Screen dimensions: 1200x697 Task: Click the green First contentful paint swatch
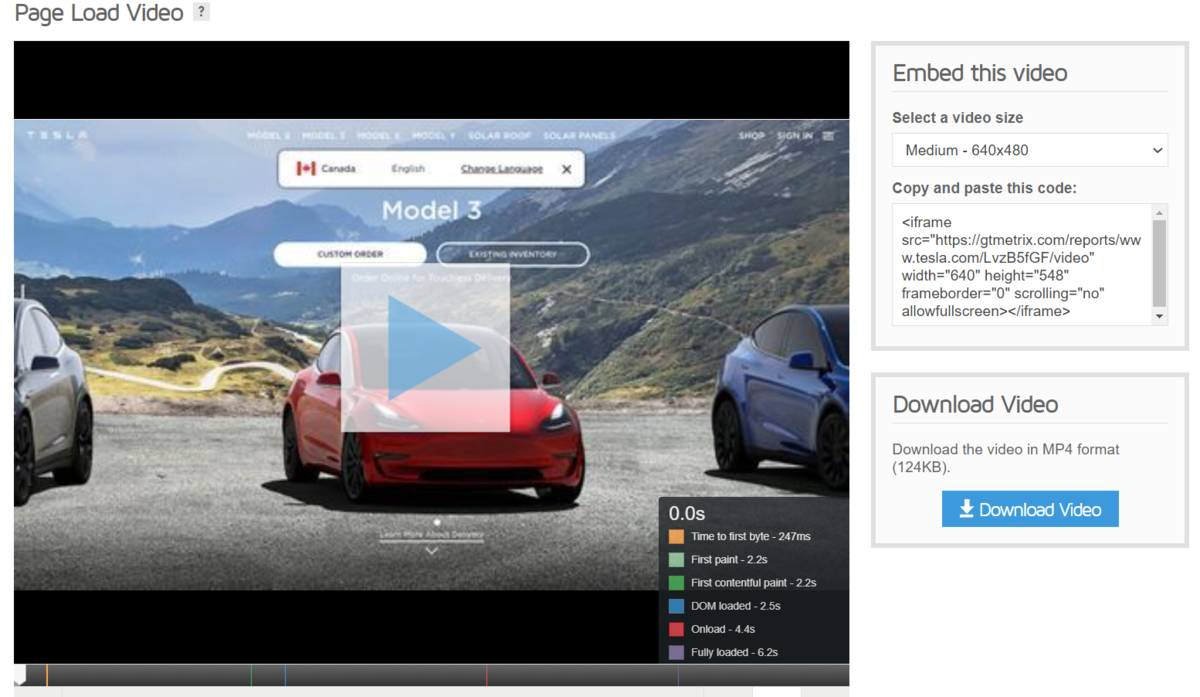click(x=676, y=583)
